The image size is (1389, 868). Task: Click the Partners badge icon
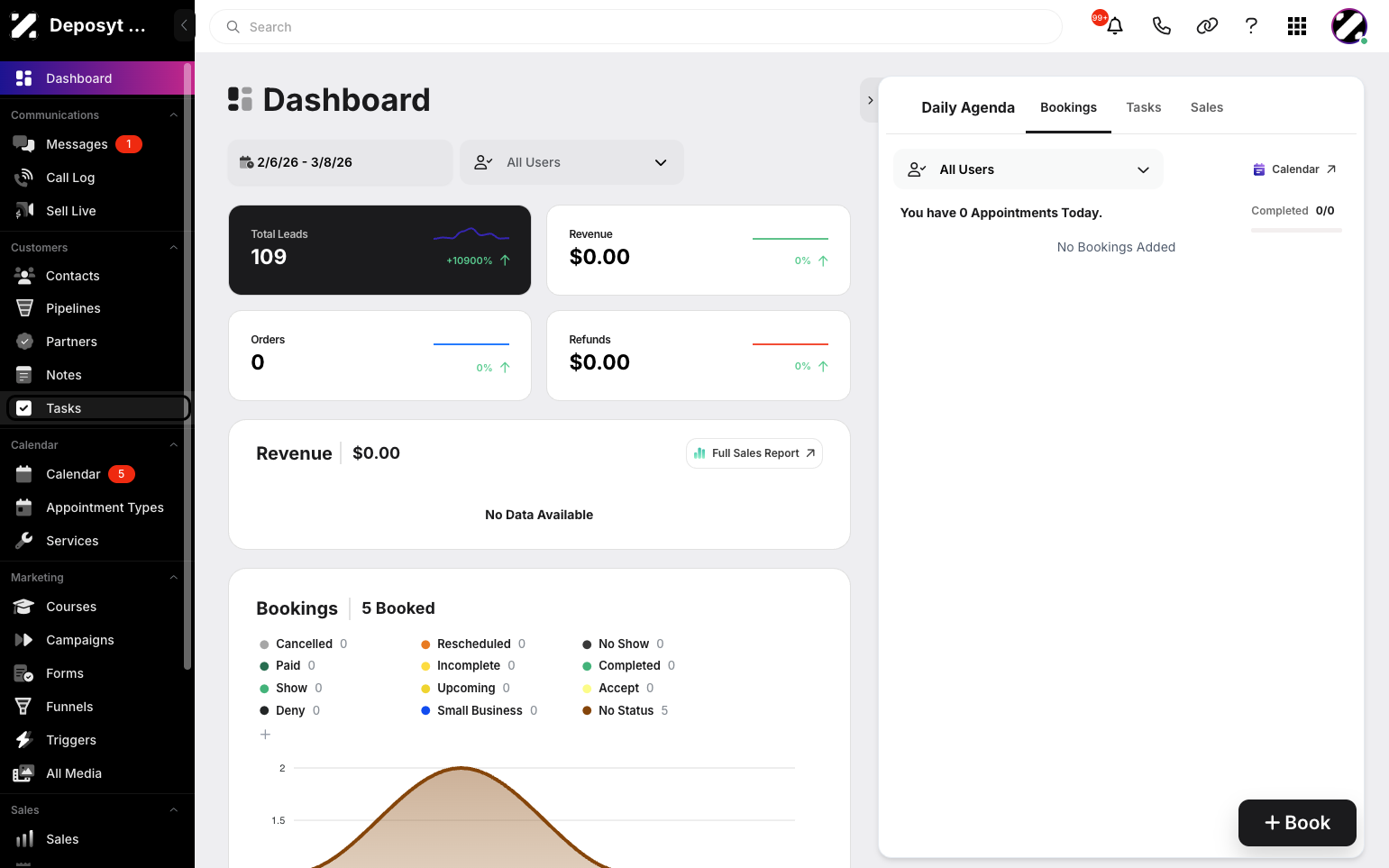click(x=24, y=342)
